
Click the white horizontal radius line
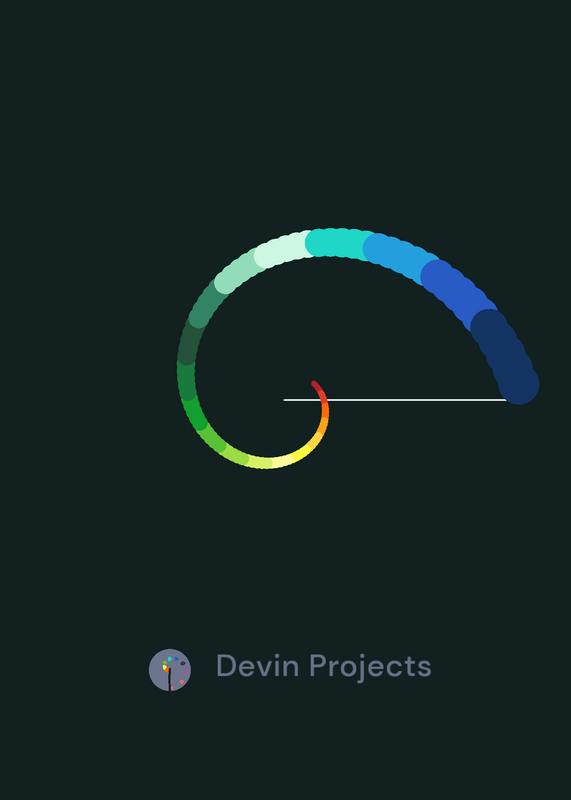click(x=395, y=400)
